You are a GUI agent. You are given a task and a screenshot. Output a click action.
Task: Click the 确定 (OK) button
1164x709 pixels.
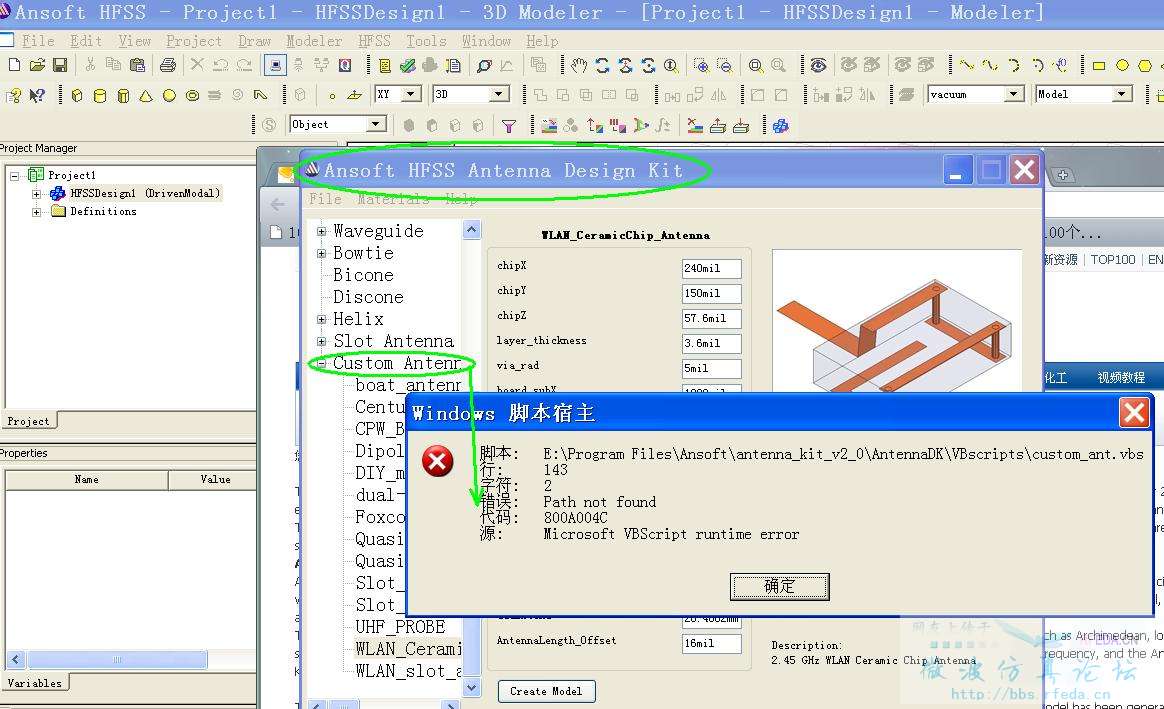pos(779,587)
